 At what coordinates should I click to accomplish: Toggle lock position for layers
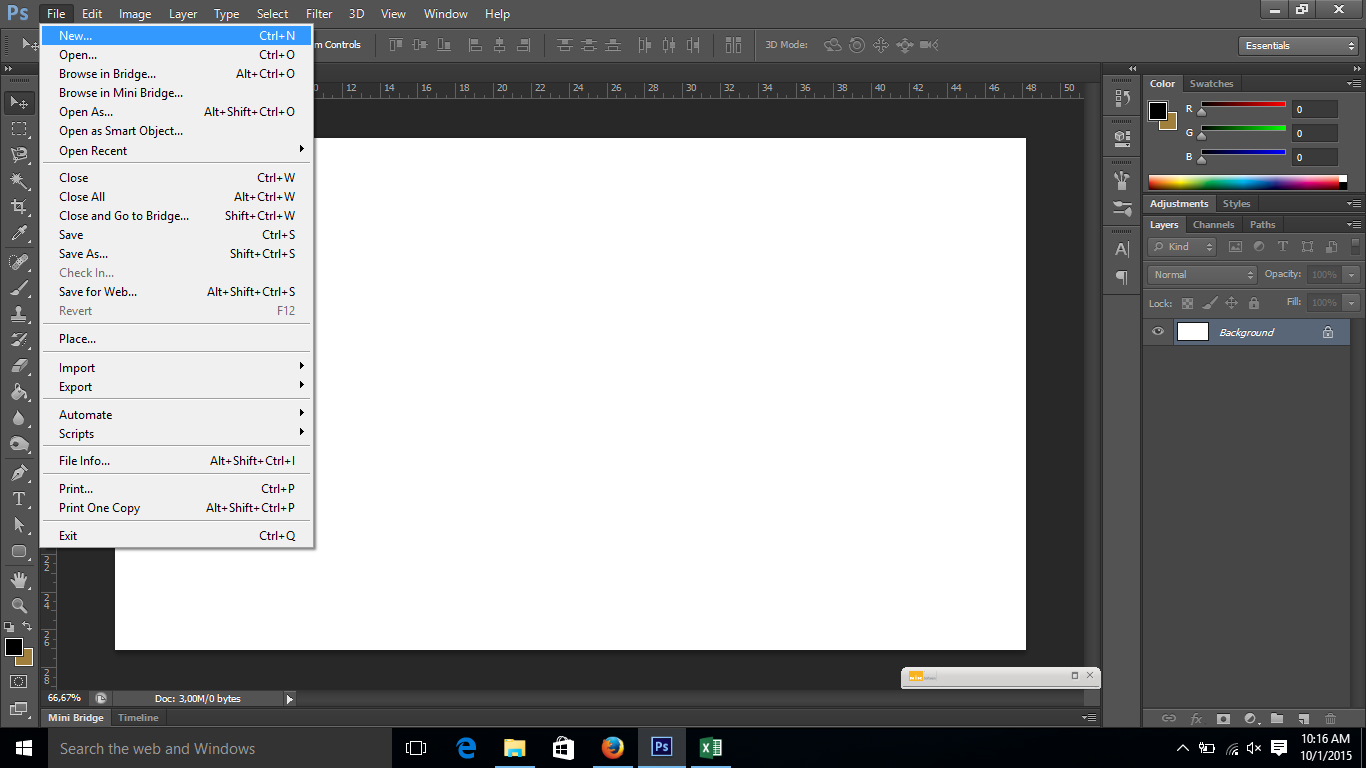pyautogui.click(x=1232, y=302)
